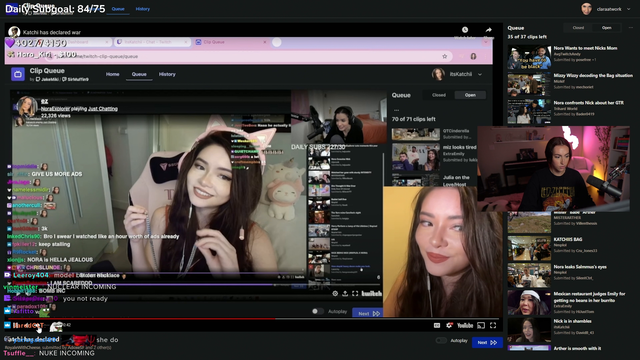640x360 pixels.
Task: Click the Clip Queue purple logo icon
Action: 18,74
